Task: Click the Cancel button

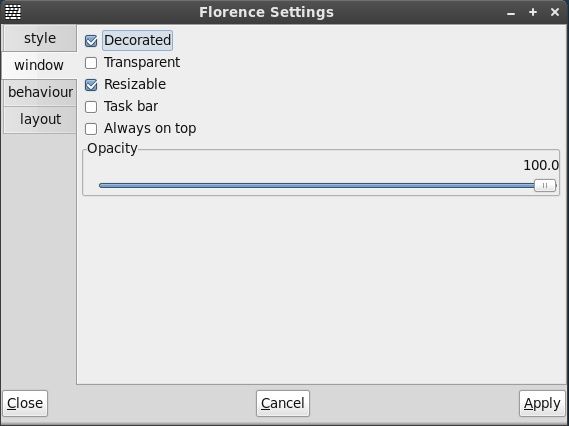Action: 283,403
